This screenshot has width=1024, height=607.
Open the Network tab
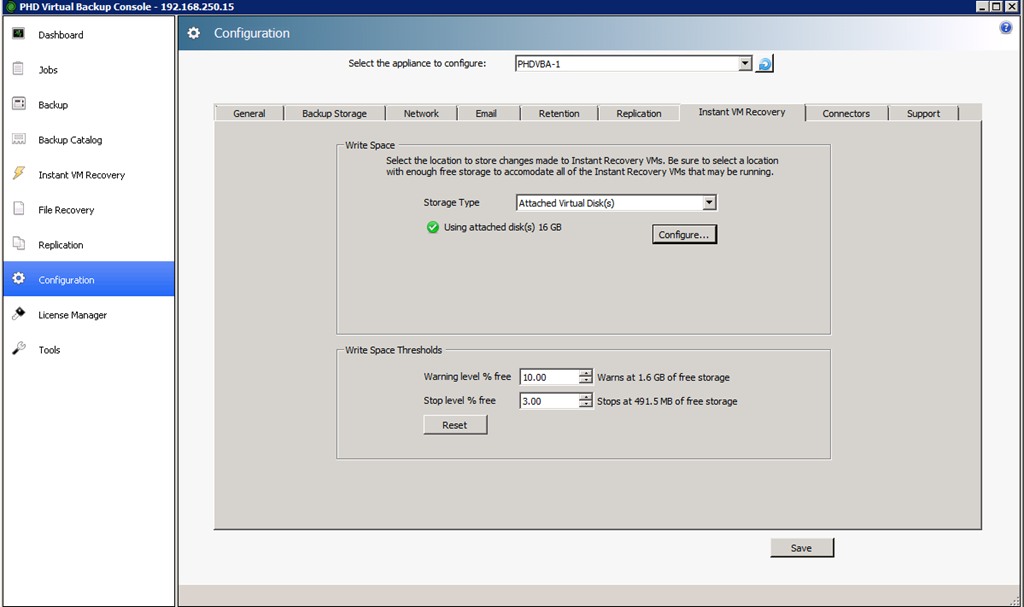tap(421, 113)
